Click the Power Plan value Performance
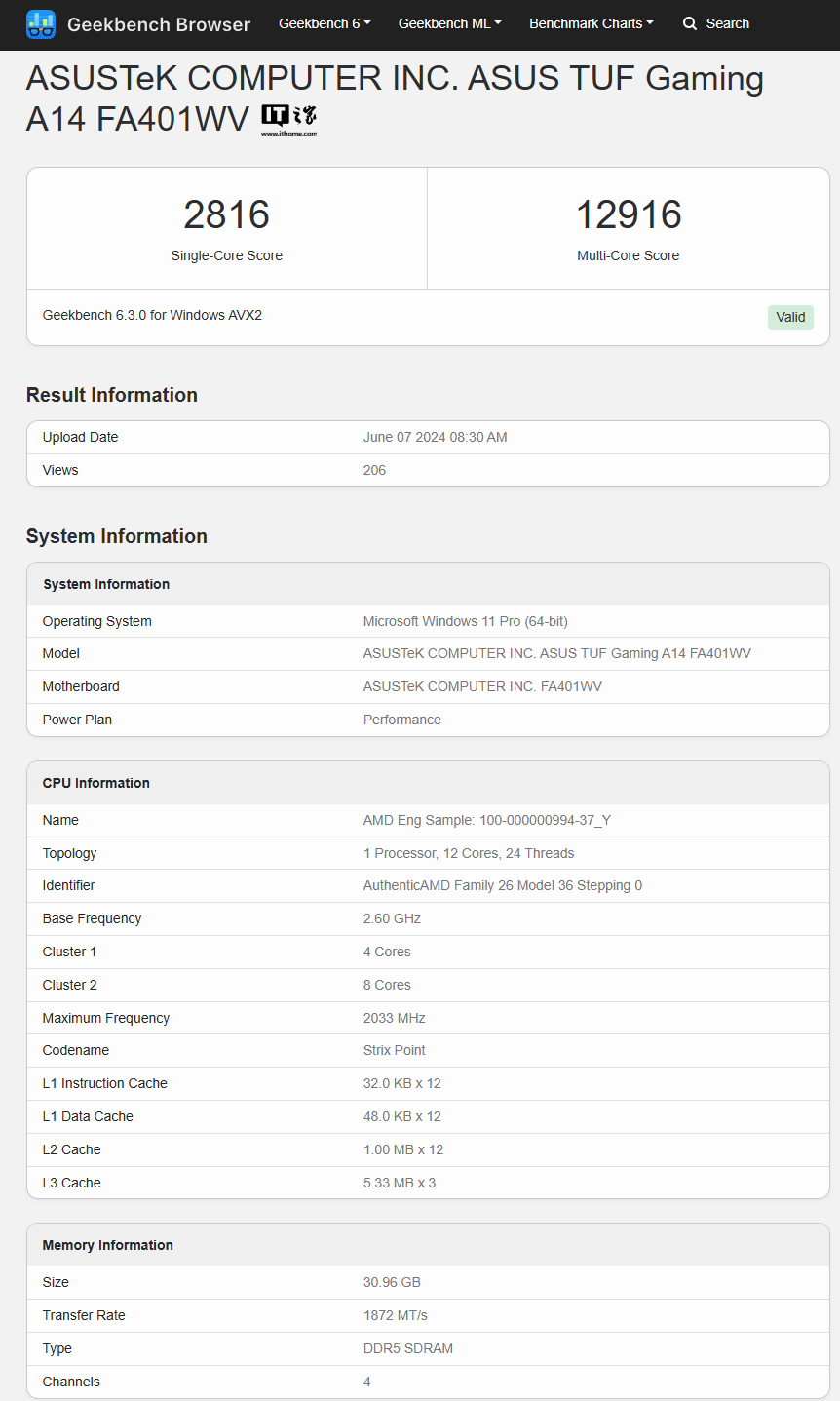840x1401 pixels. (402, 720)
